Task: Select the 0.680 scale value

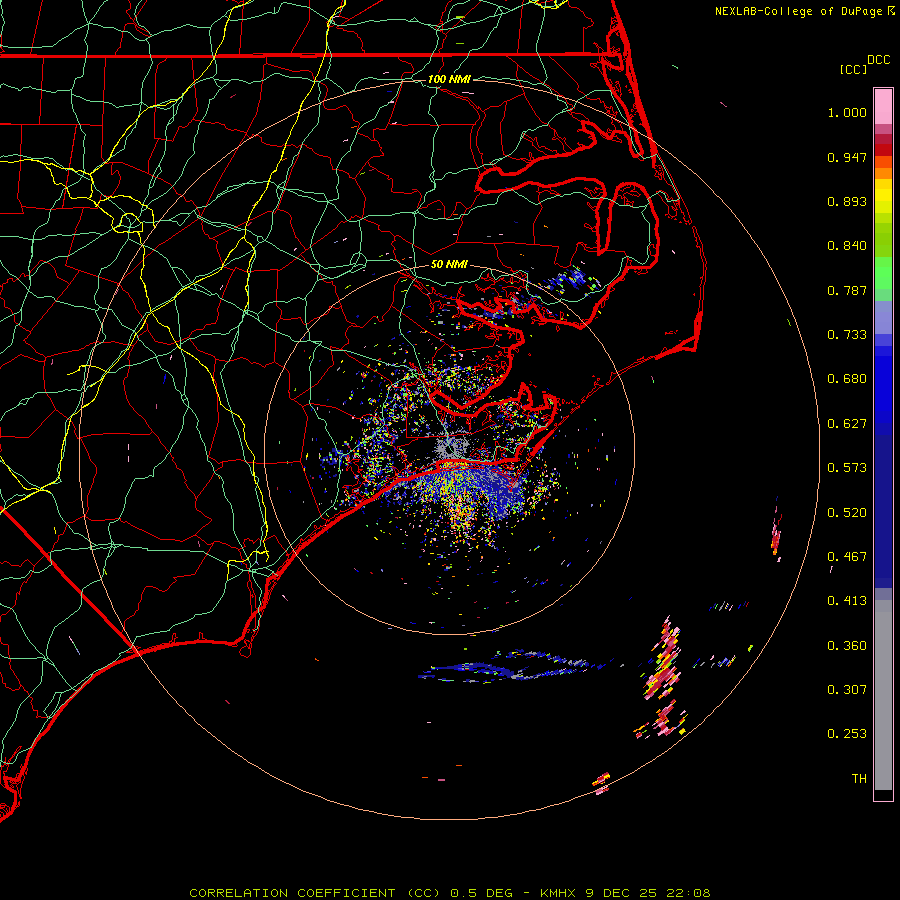Action: (x=847, y=379)
